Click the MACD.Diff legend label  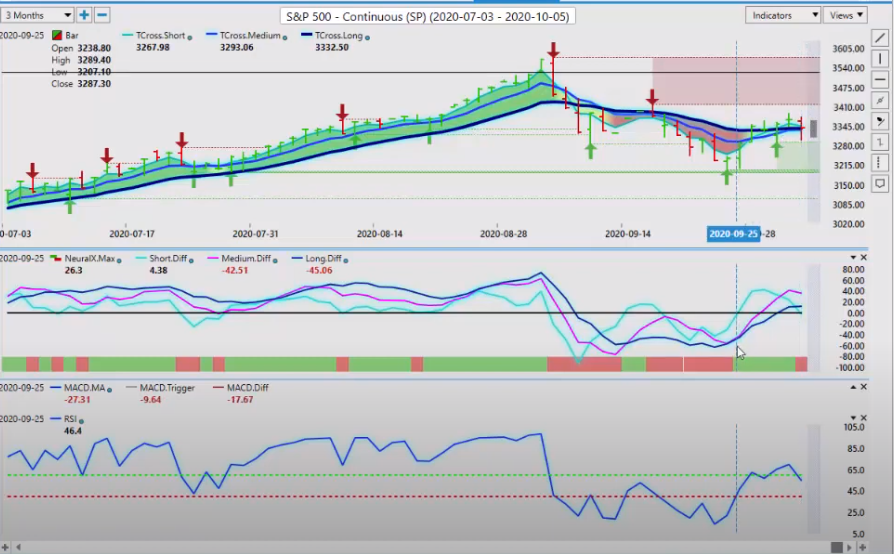(x=247, y=388)
